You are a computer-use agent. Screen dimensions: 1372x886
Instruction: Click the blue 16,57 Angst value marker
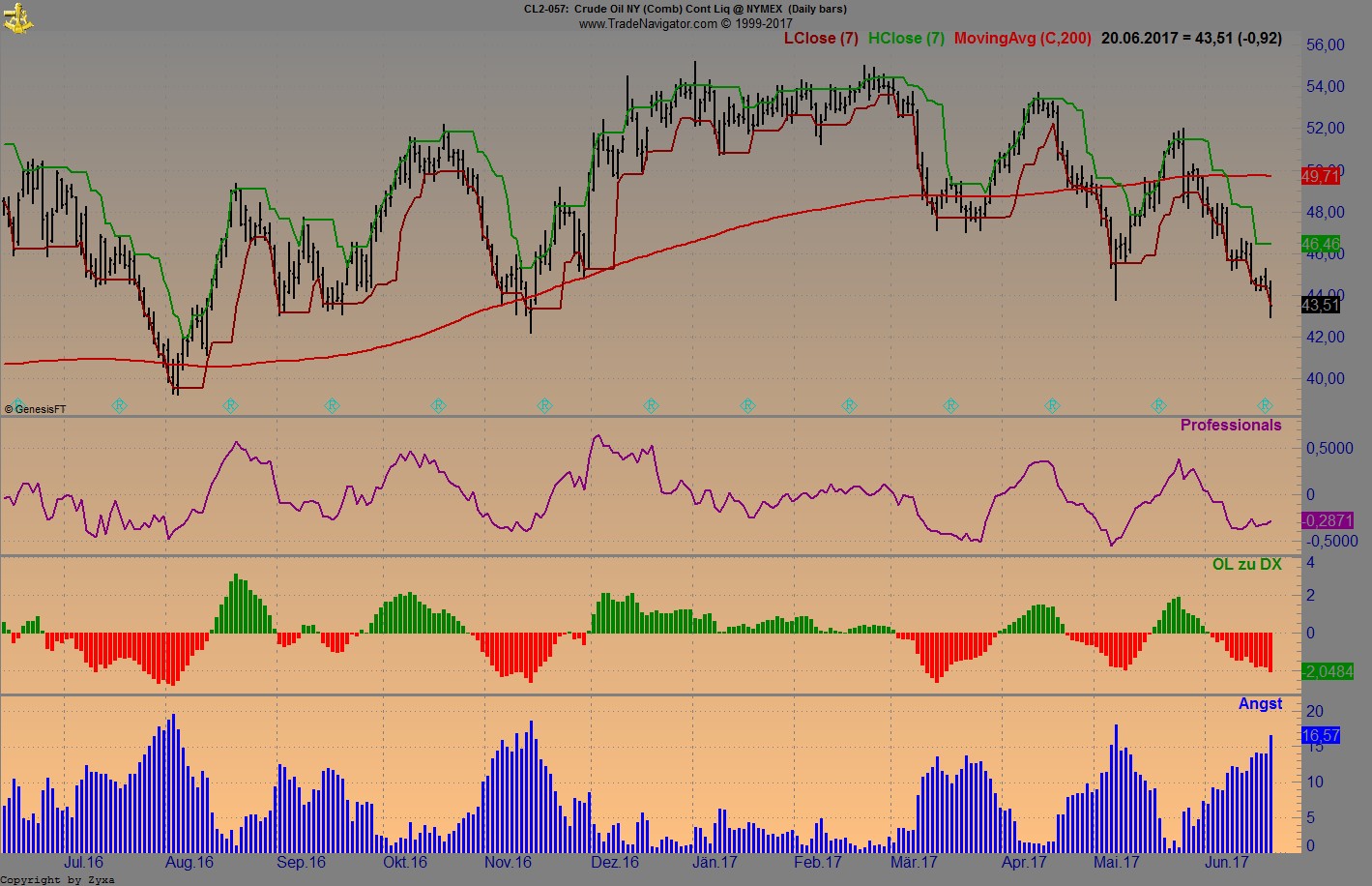pos(1319,736)
